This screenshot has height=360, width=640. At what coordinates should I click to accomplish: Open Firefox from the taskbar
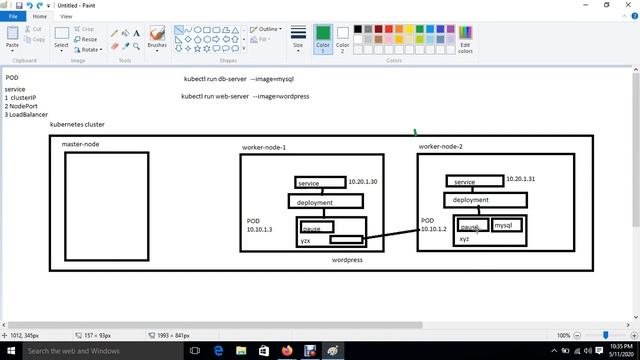pos(287,351)
